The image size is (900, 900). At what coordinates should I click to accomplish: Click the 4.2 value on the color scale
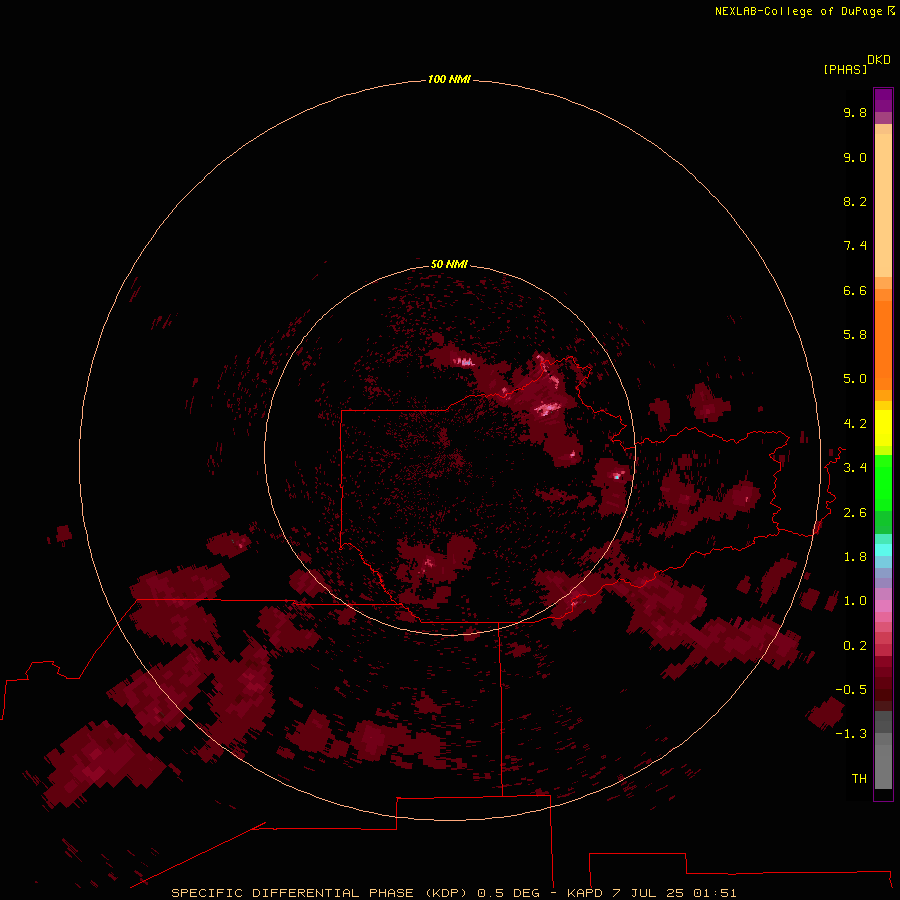click(855, 424)
